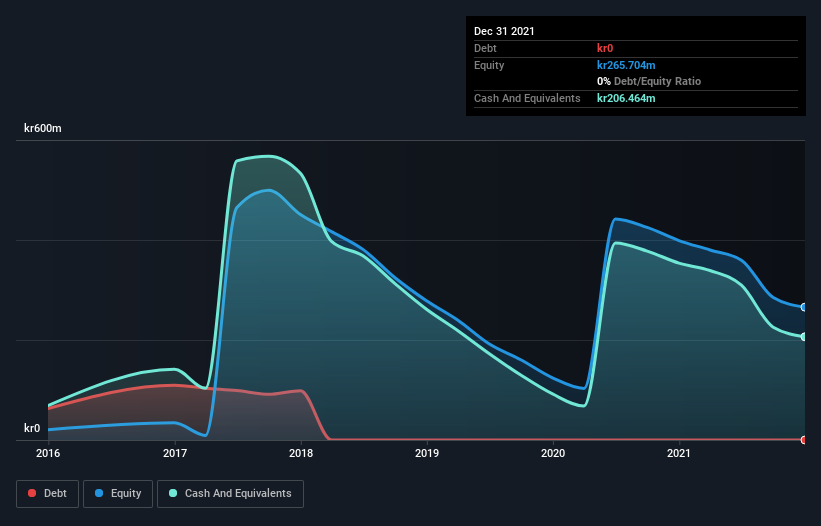The height and width of the screenshot is (526, 821).
Task: Click the 2018 x-axis label
Action: coord(301,453)
